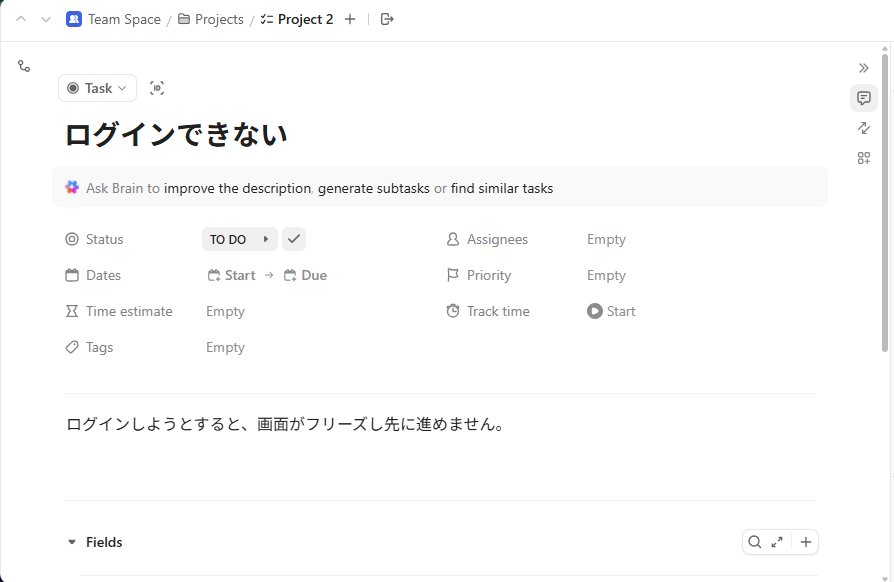Collapse the right sidebar with double chevron
894x582 pixels.
(864, 68)
